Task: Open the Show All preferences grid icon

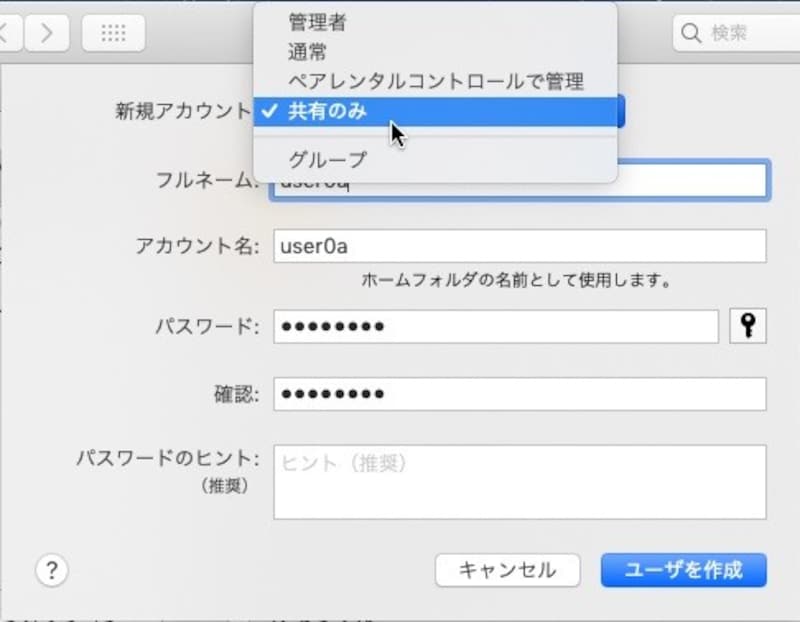Action: click(x=112, y=32)
